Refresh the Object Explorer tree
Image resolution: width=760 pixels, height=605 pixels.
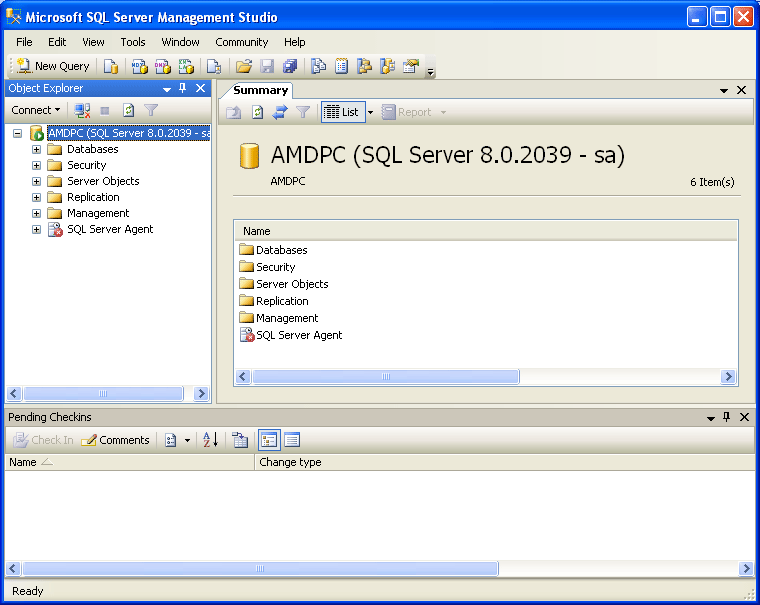pyautogui.click(x=128, y=111)
